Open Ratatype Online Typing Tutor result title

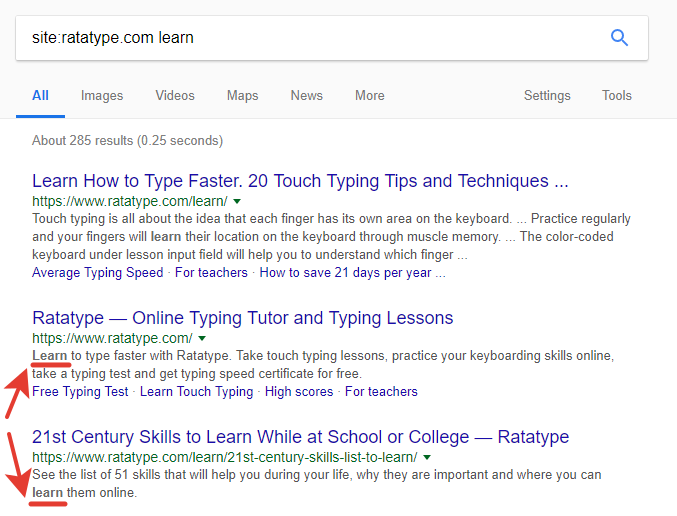[x=243, y=318]
